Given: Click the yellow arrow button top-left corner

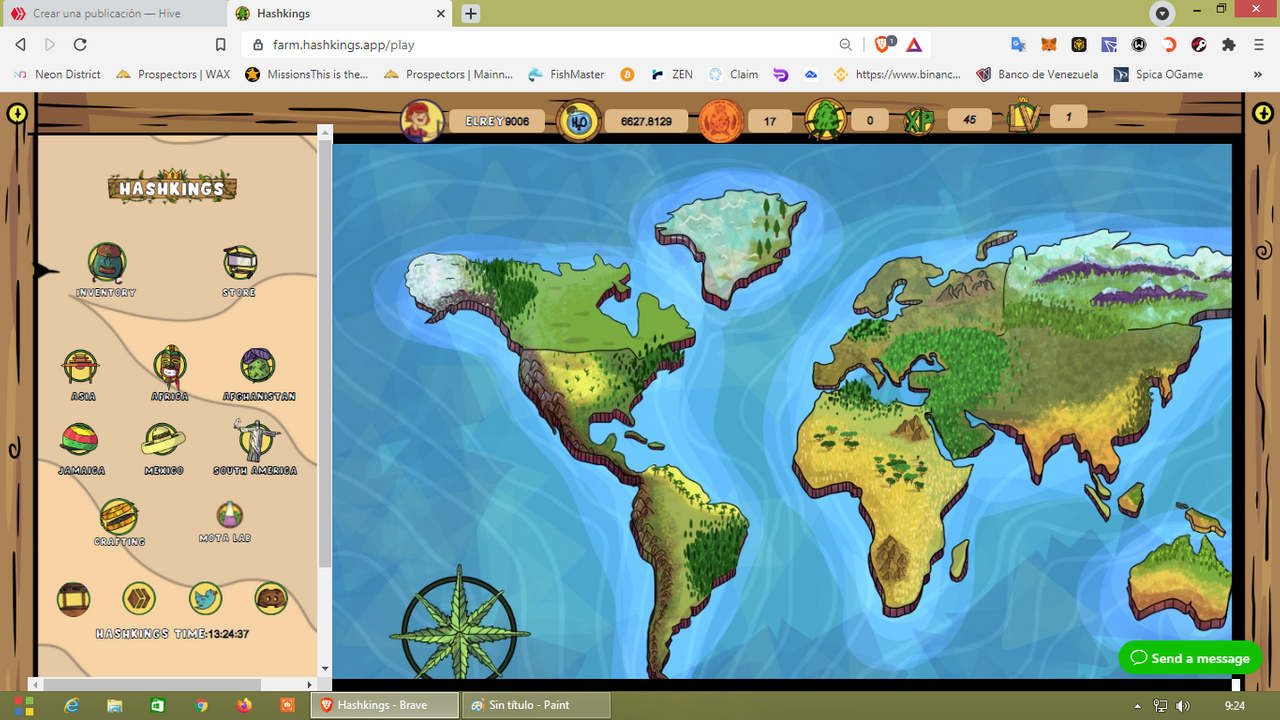Looking at the screenshot, I should click(17, 114).
